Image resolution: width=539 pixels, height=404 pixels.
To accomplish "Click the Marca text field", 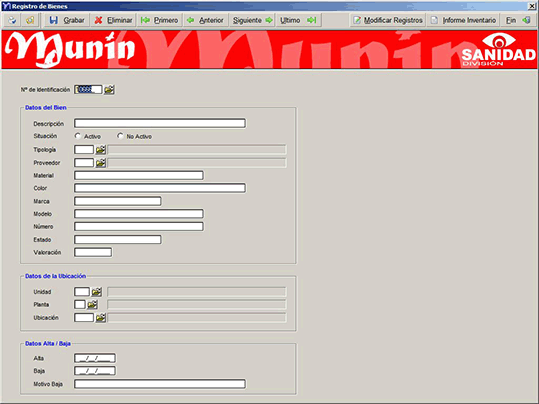I will pyautogui.click(x=118, y=201).
